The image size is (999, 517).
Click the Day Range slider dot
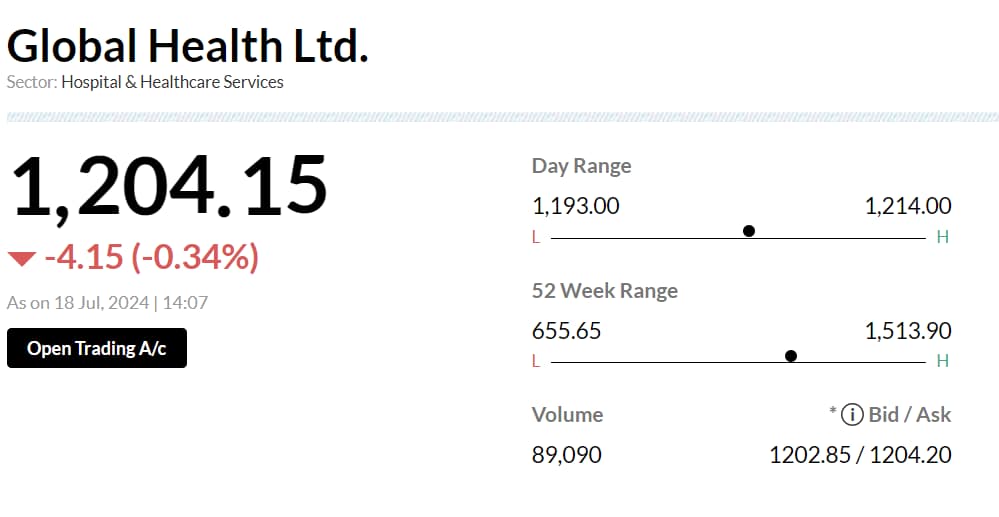[x=749, y=231]
